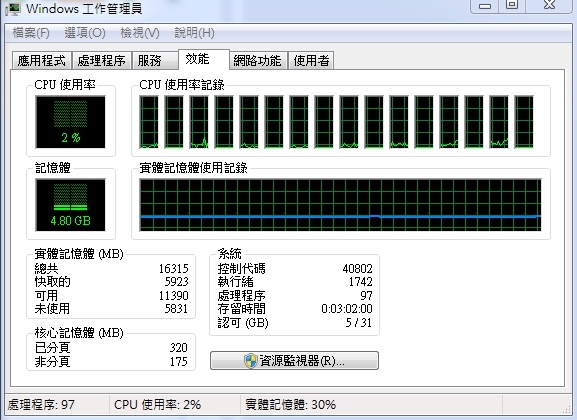577x420 pixels.
Task: Open the 檔案(F) menu
Action: coord(31,33)
